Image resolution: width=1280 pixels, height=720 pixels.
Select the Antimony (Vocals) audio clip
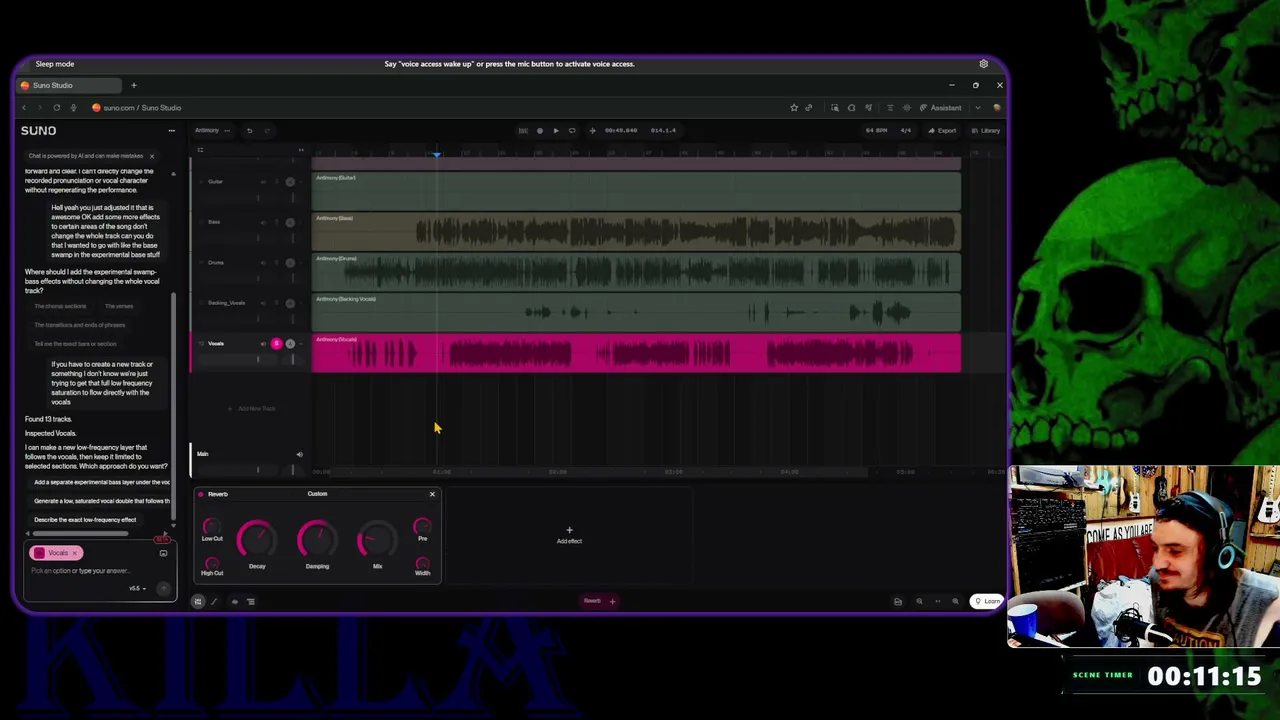pyautogui.click(x=636, y=353)
